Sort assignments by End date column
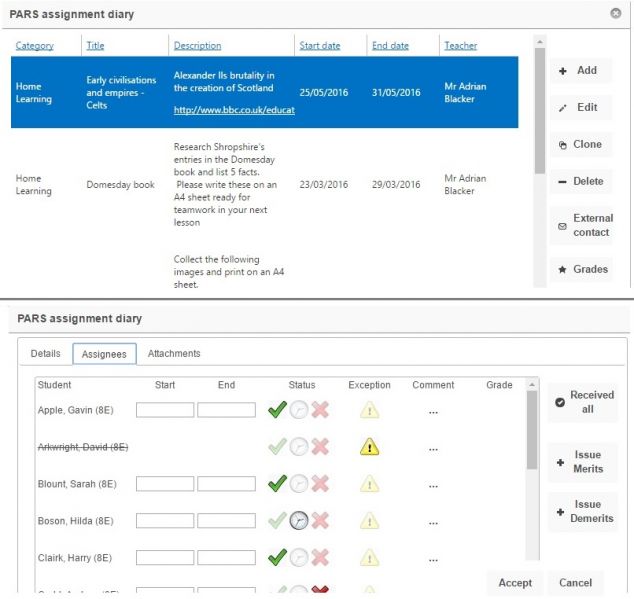634x599 pixels. coord(390,46)
